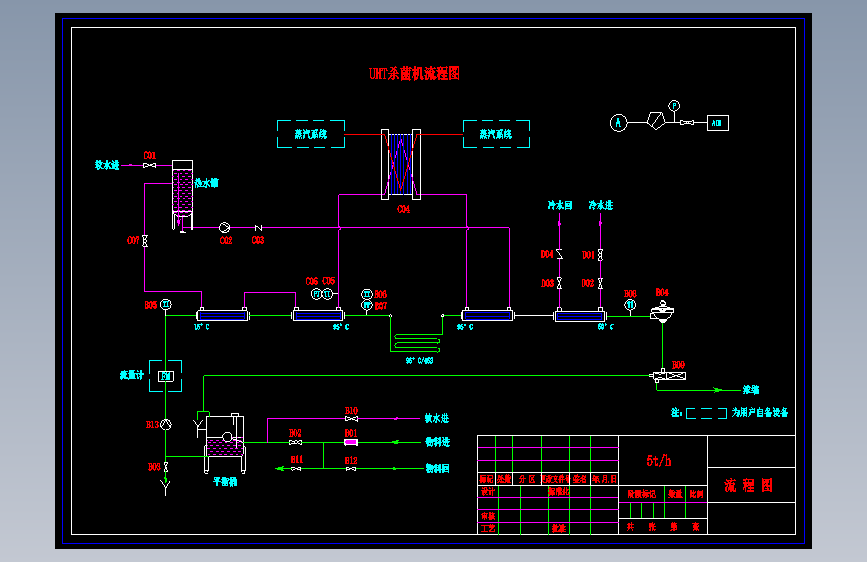Image resolution: width=867 pixels, height=562 pixels.
Task: Click the 软水进 label near C01
Action: pos(107,165)
